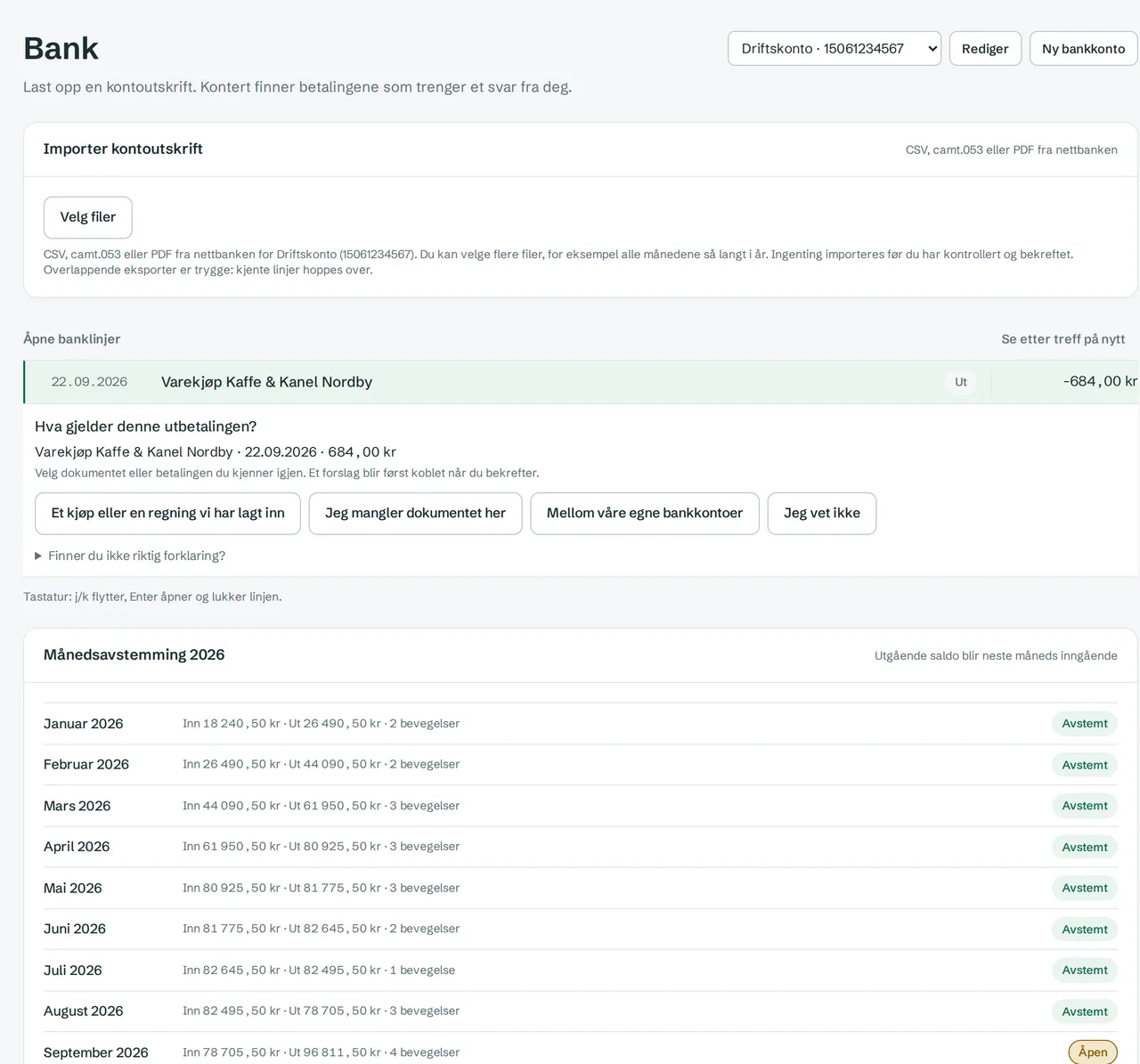
Task: Choose 'Et kjøp eller en regning vi har lagt inn'
Action: pyautogui.click(x=167, y=514)
